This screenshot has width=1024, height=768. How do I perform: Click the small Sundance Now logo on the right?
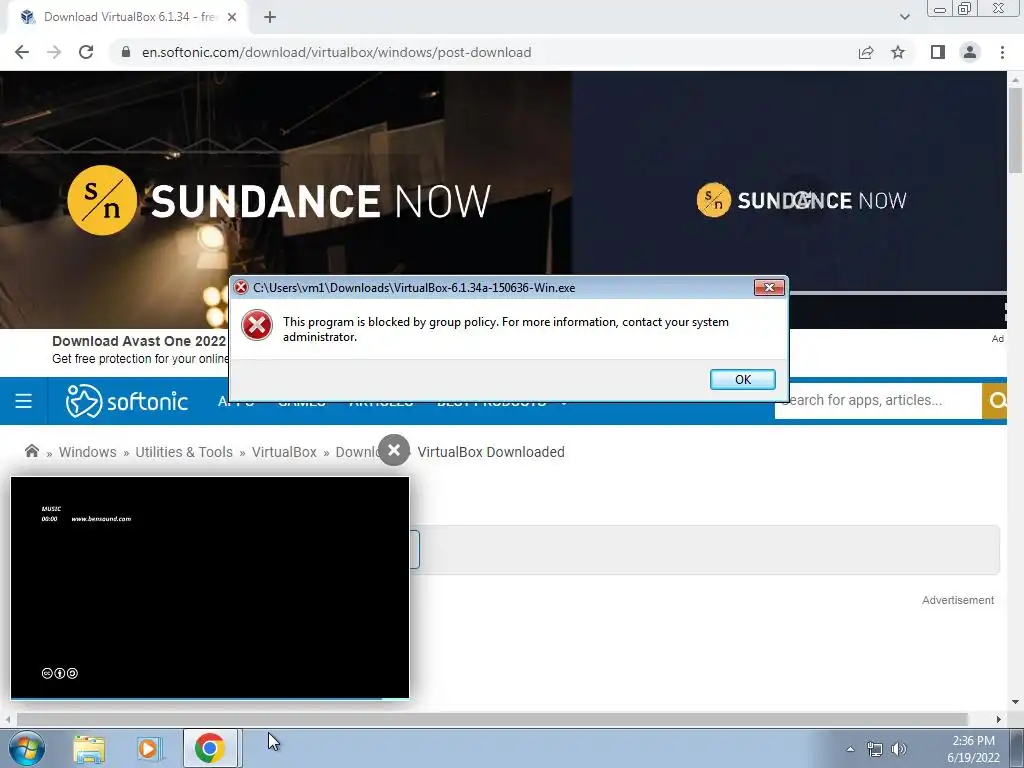(801, 200)
